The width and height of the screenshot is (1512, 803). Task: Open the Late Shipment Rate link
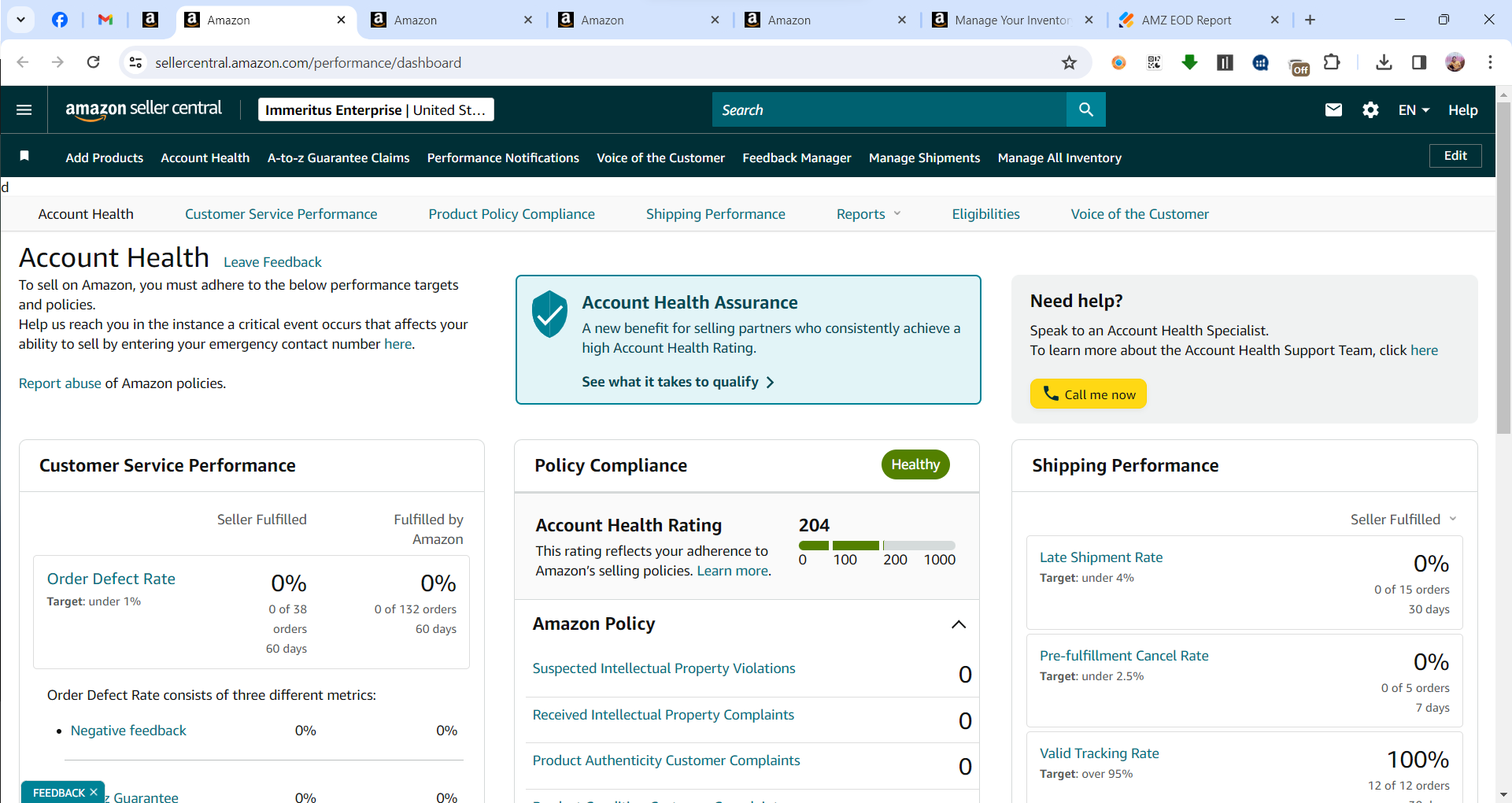click(1100, 557)
